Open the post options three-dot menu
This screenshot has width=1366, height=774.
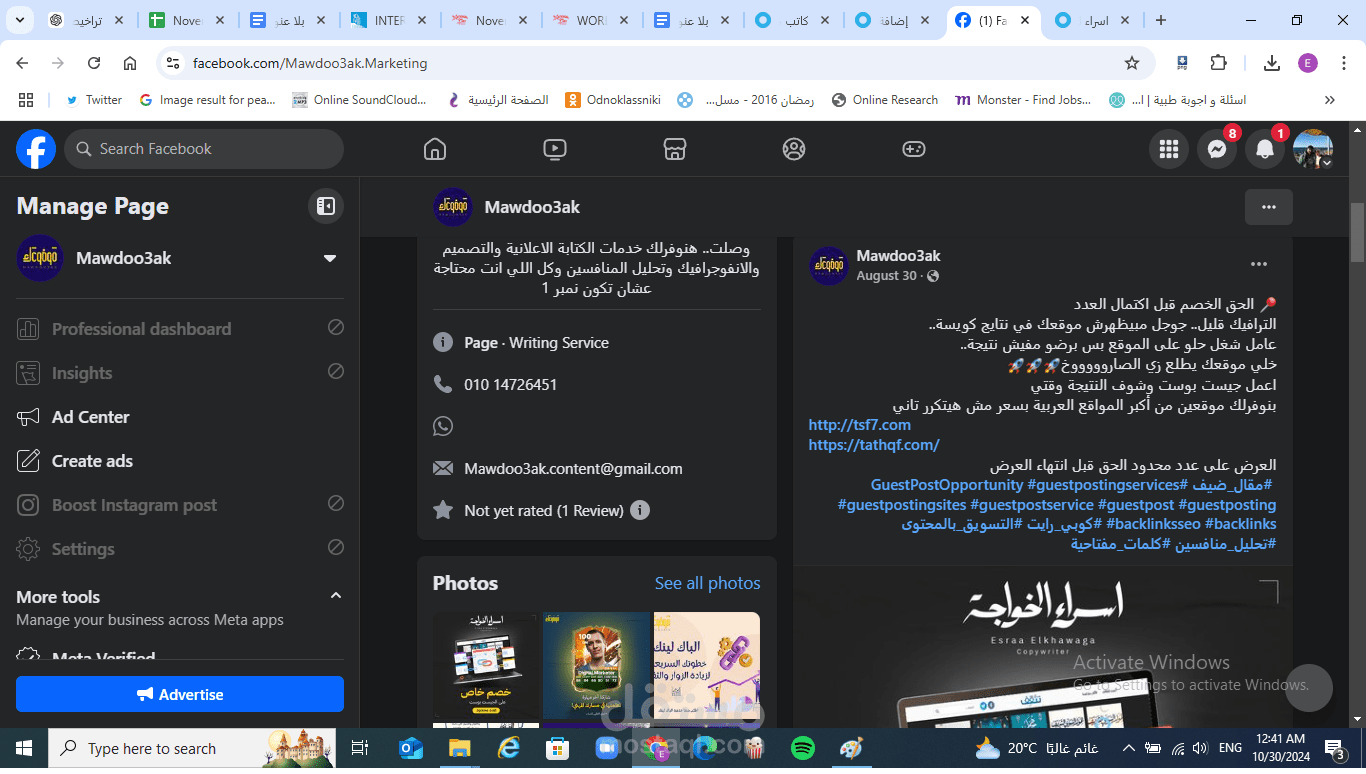point(1259,264)
